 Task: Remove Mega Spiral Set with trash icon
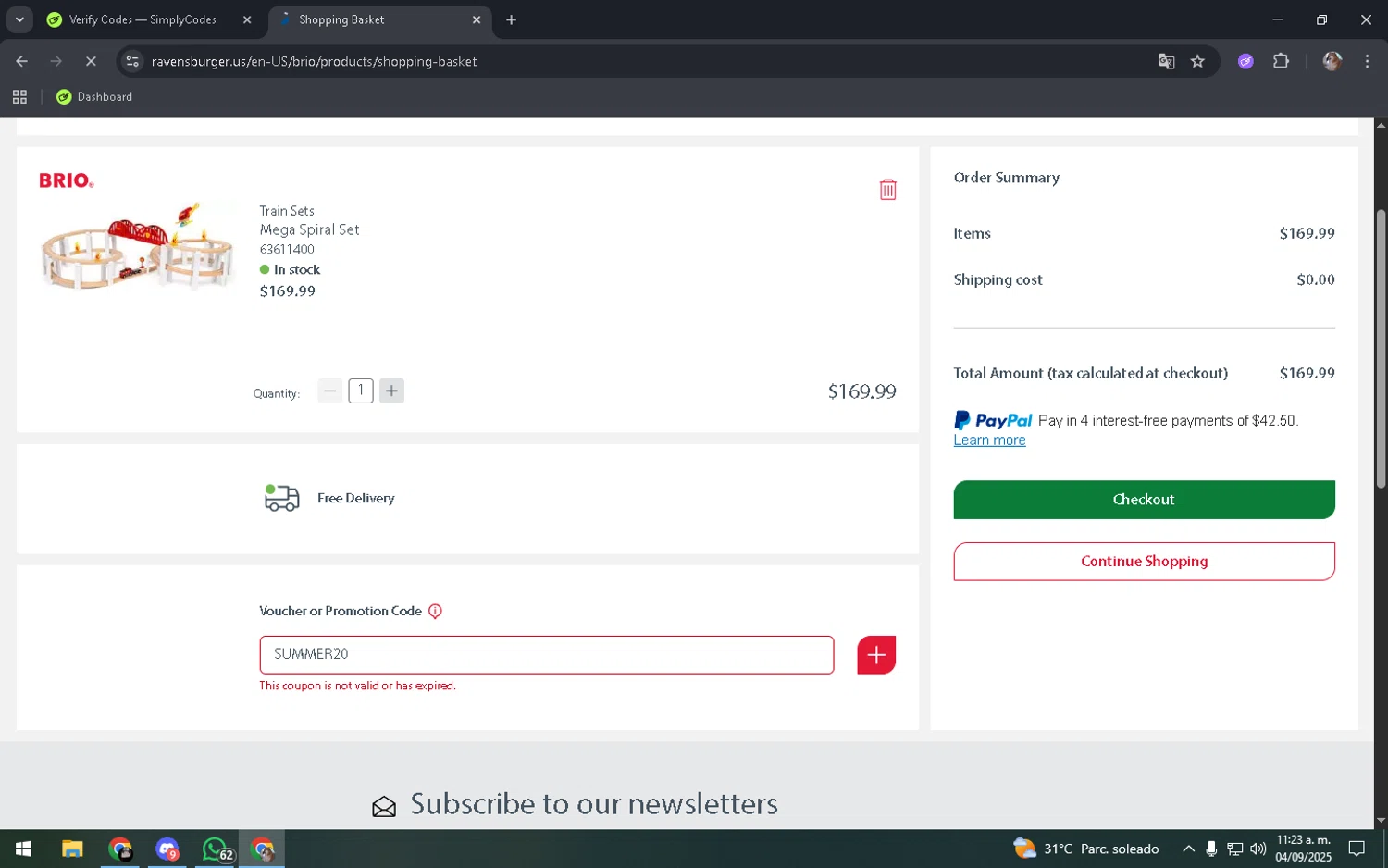pos(887,190)
